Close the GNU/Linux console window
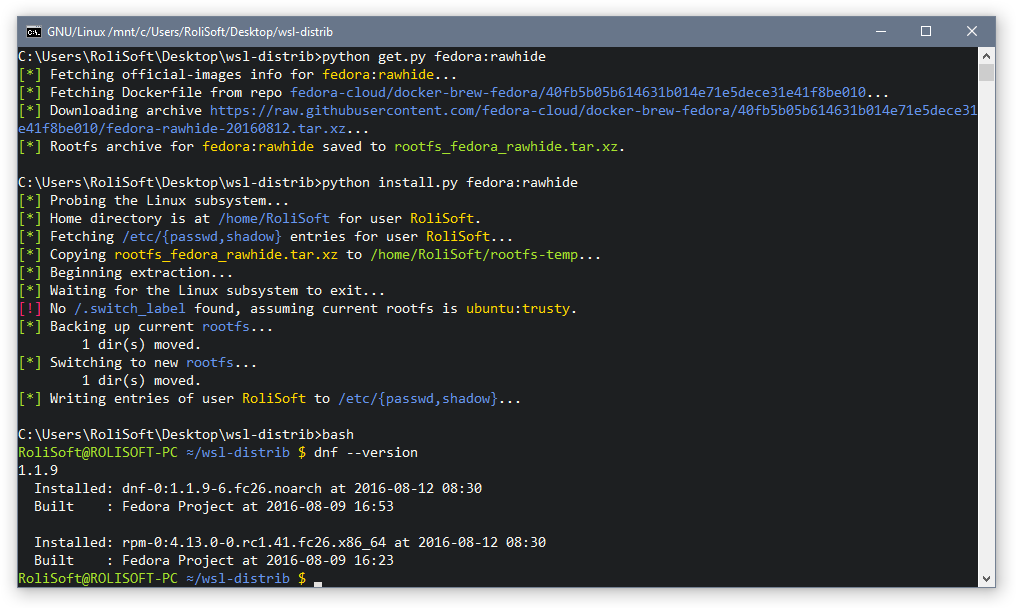This screenshot has height=608, width=1016. (971, 31)
